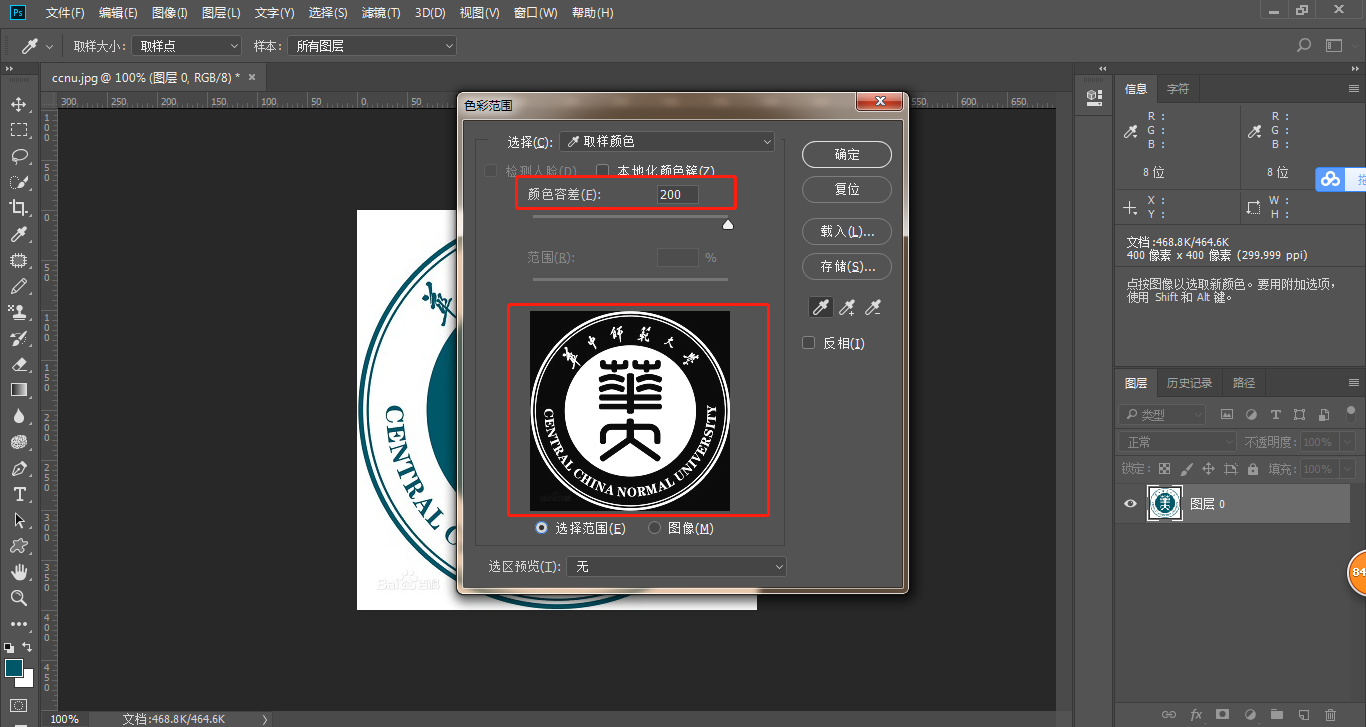
Task: Select the Crop tool
Action: point(19,208)
